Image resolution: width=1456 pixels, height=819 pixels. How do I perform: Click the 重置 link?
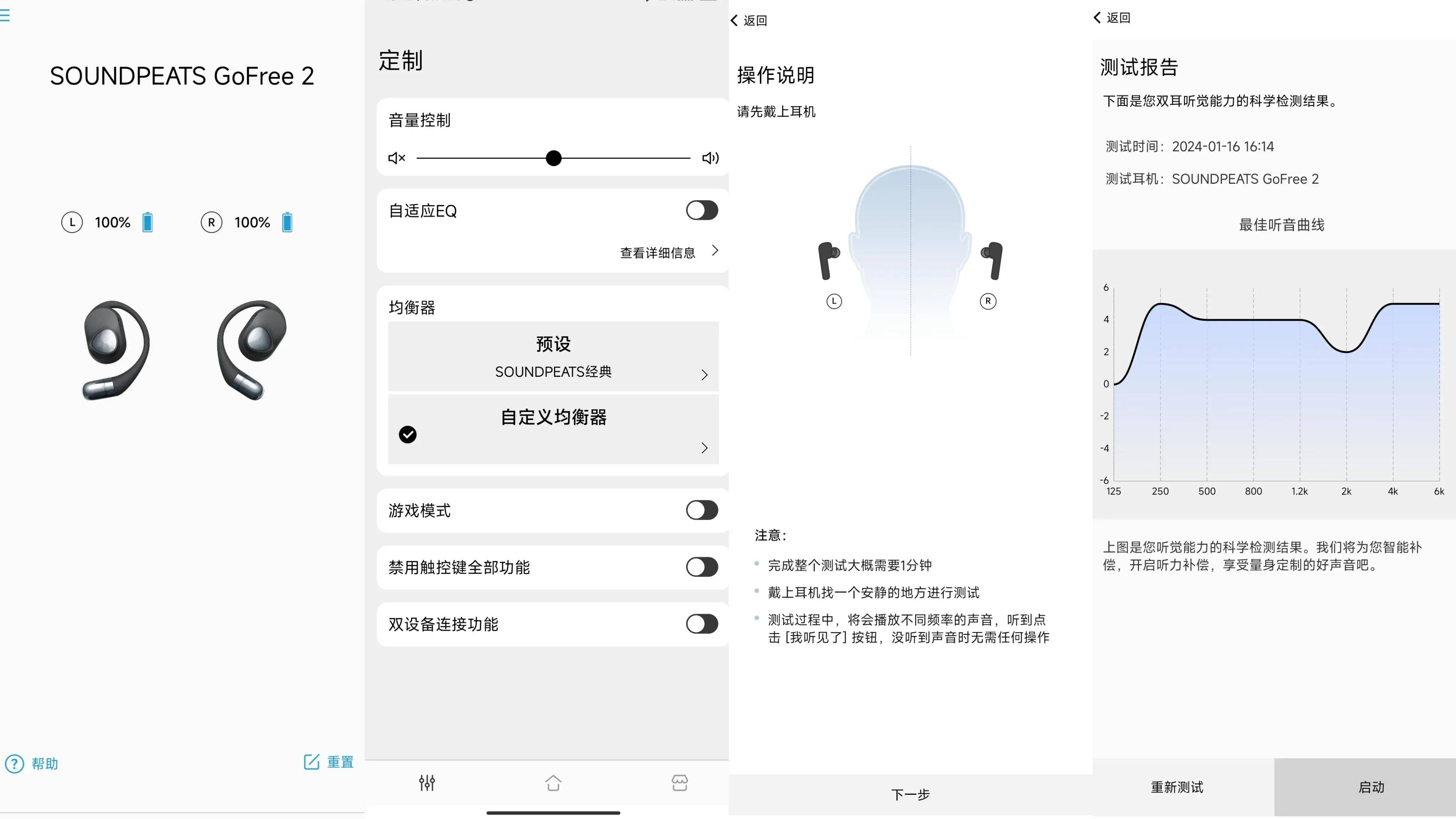340,762
